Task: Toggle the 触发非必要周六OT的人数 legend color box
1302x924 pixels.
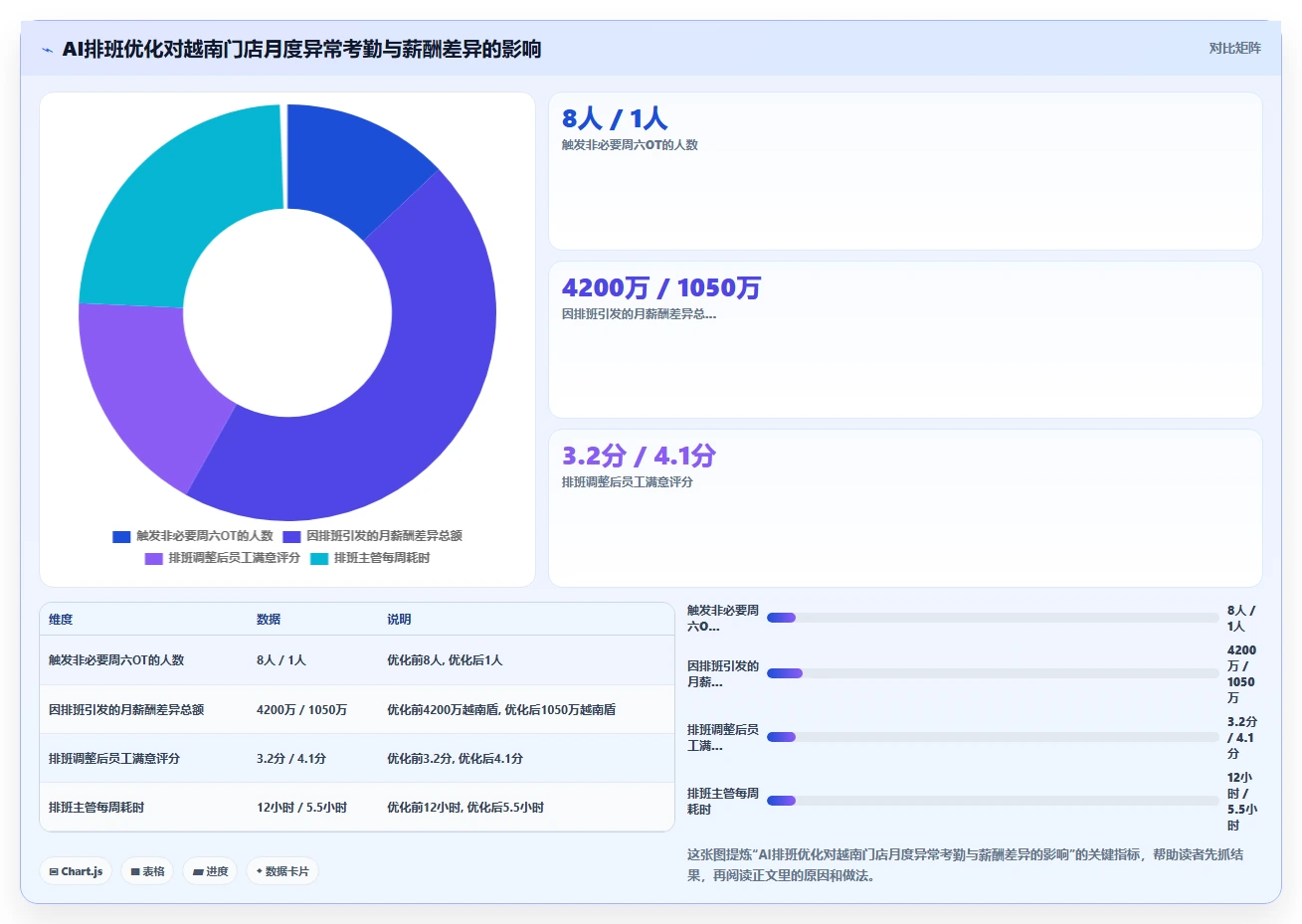Action: tap(121, 536)
